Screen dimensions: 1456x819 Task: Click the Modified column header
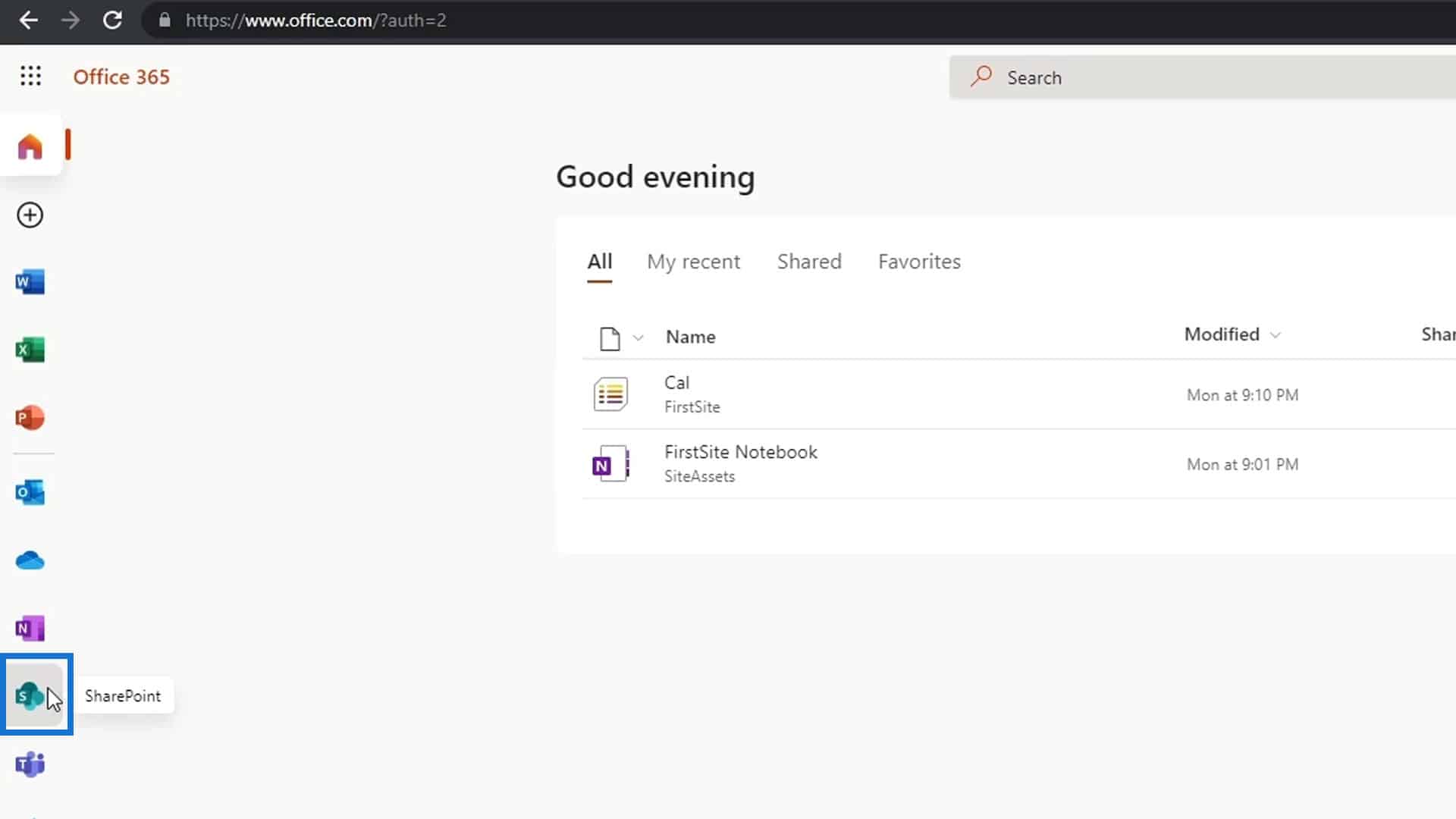click(1222, 334)
